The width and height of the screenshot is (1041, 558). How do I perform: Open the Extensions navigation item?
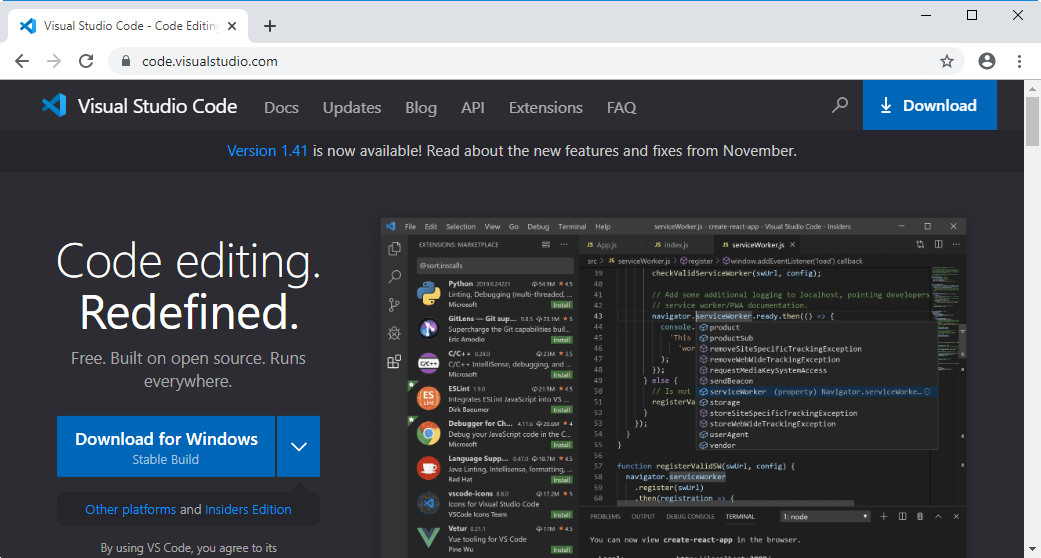click(x=546, y=108)
